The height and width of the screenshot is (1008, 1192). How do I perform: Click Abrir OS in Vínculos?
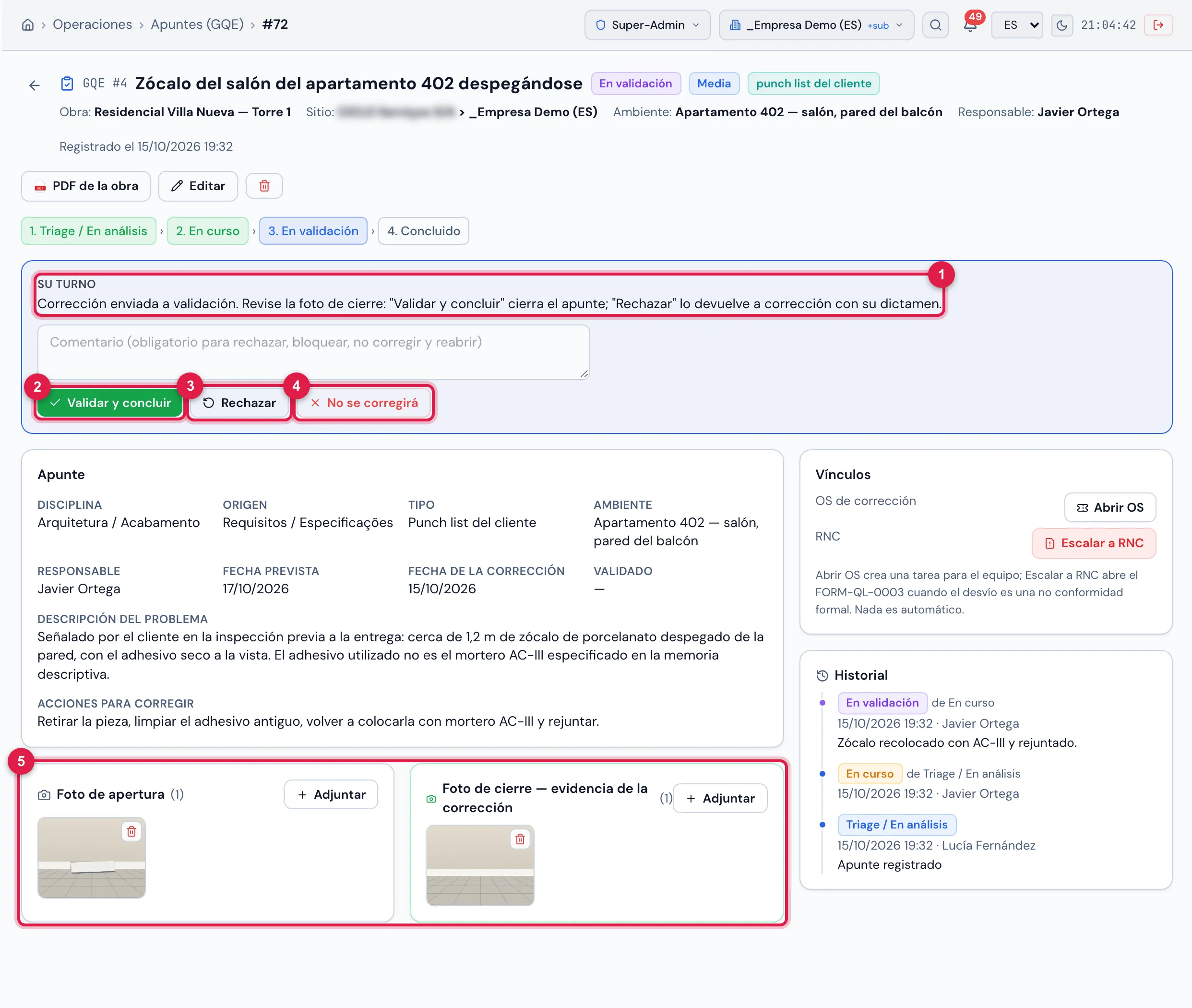pyautogui.click(x=1110, y=507)
